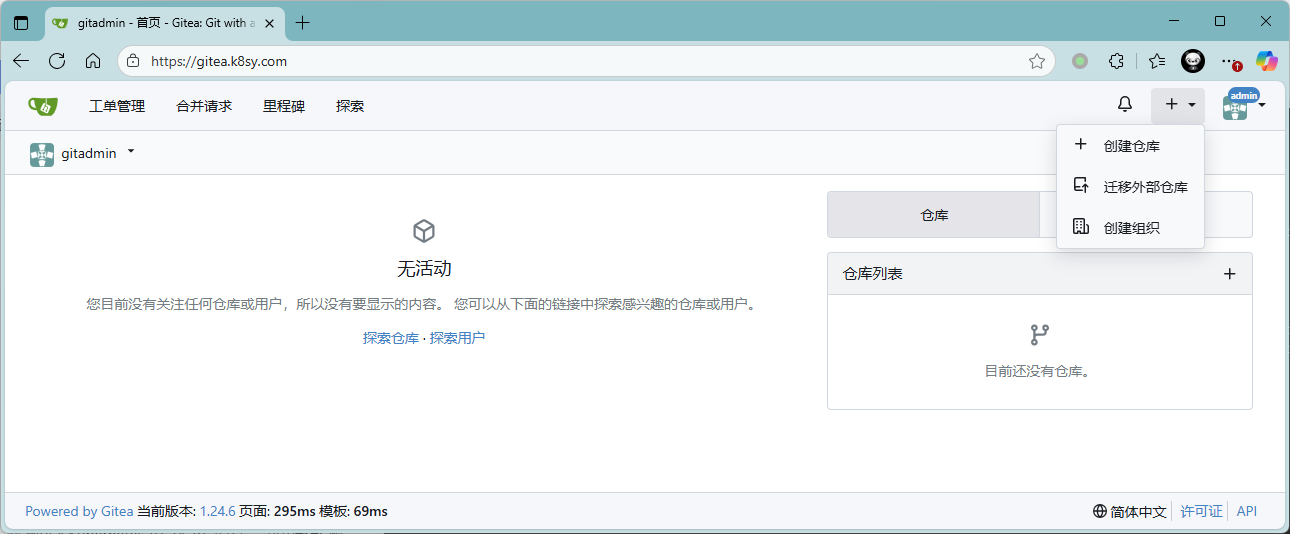Choose 迁移外部仓库 menu entry
This screenshot has width=1290, height=534.
[x=1145, y=187]
